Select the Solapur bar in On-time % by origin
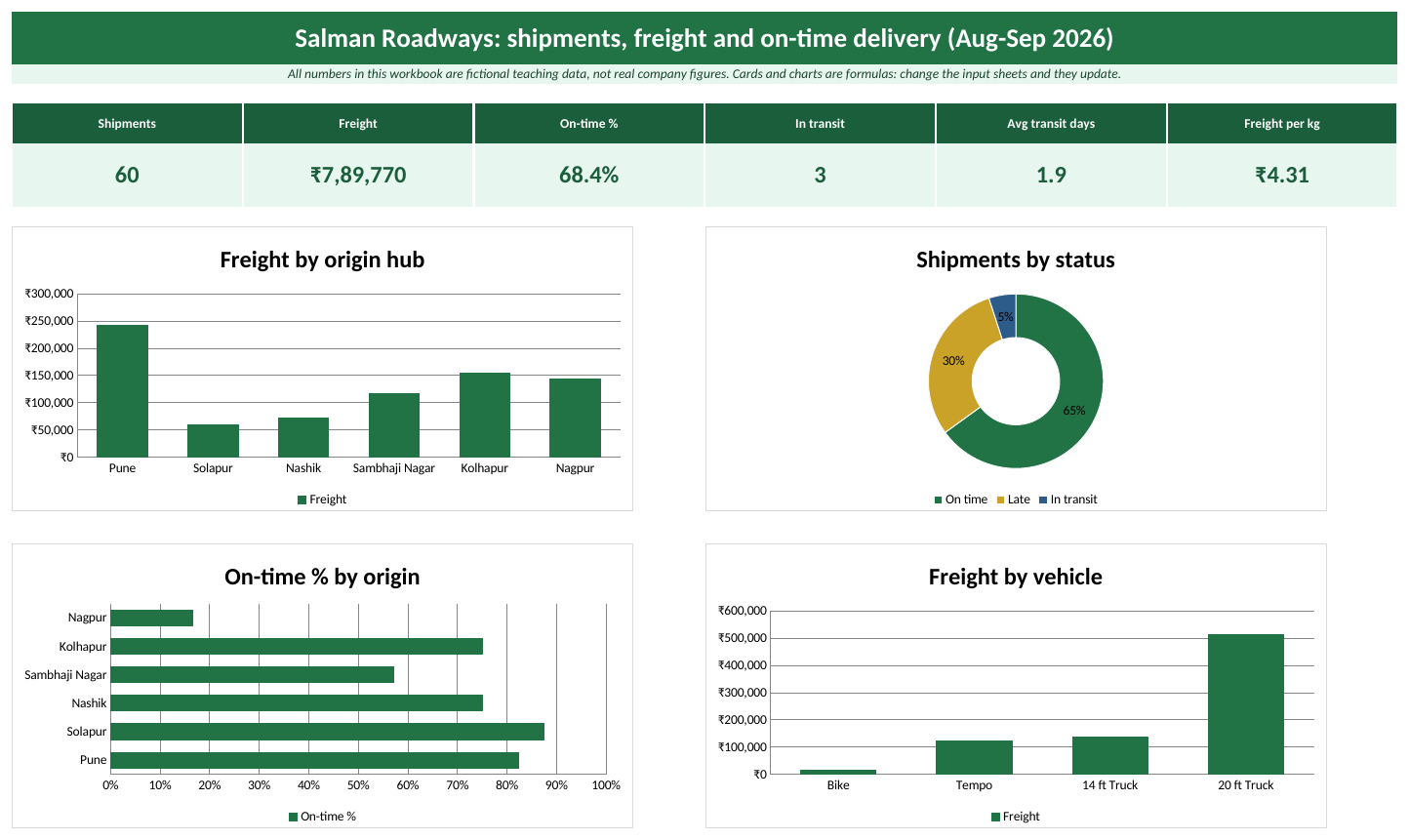 pos(327,732)
